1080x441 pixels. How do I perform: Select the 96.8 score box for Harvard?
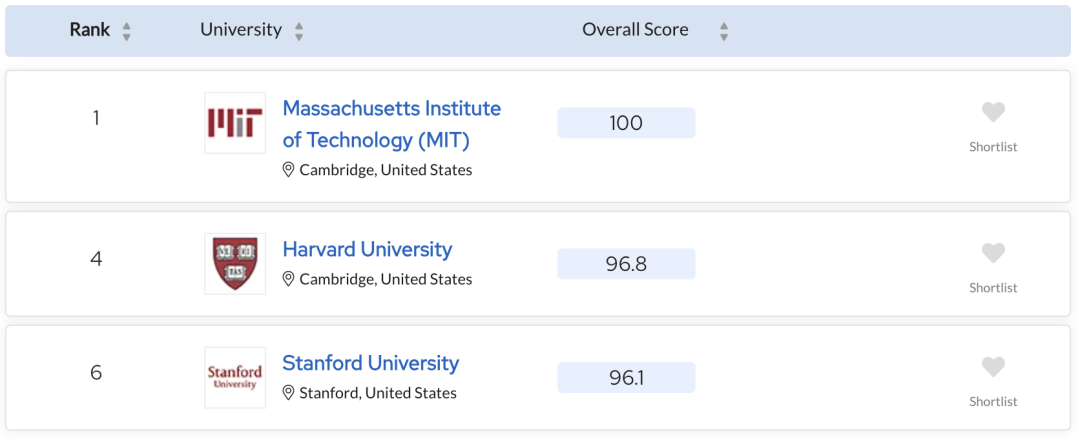pos(626,264)
